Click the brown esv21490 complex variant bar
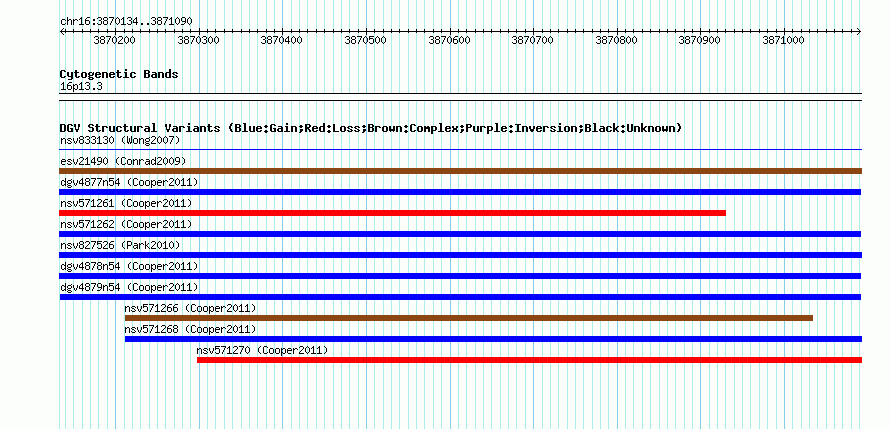The width and height of the screenshot is (890, 429). coord(460,171)
